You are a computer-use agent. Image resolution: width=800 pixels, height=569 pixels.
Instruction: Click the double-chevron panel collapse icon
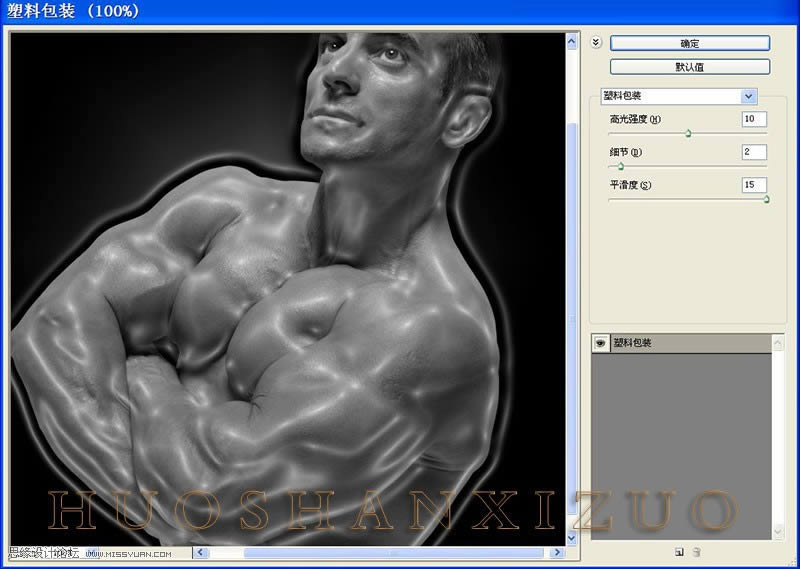(x=596, y=43)
